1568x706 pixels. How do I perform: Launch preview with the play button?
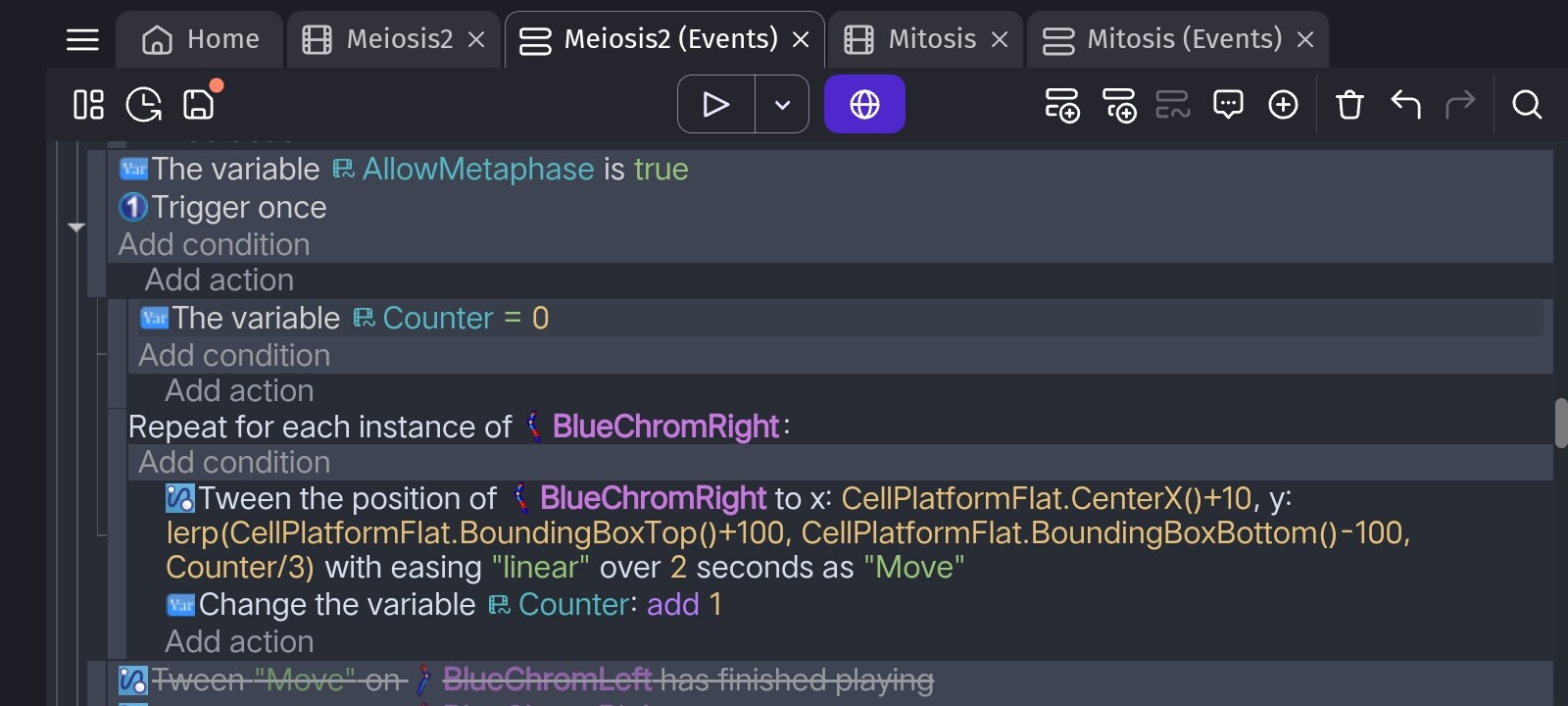pyautogui.click(x=716, y=104)
